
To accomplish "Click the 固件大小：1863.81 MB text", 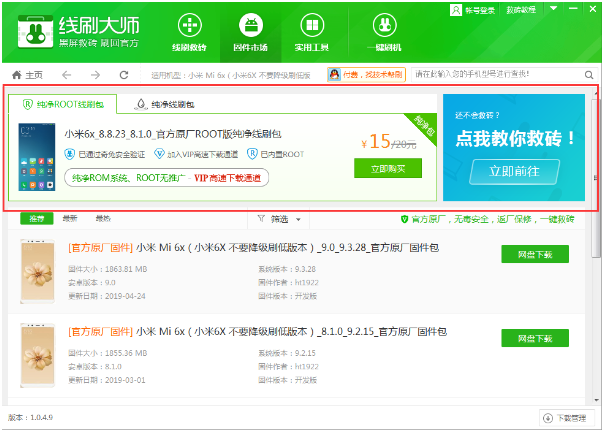I will pyautogui.click(x=108, y=269).
